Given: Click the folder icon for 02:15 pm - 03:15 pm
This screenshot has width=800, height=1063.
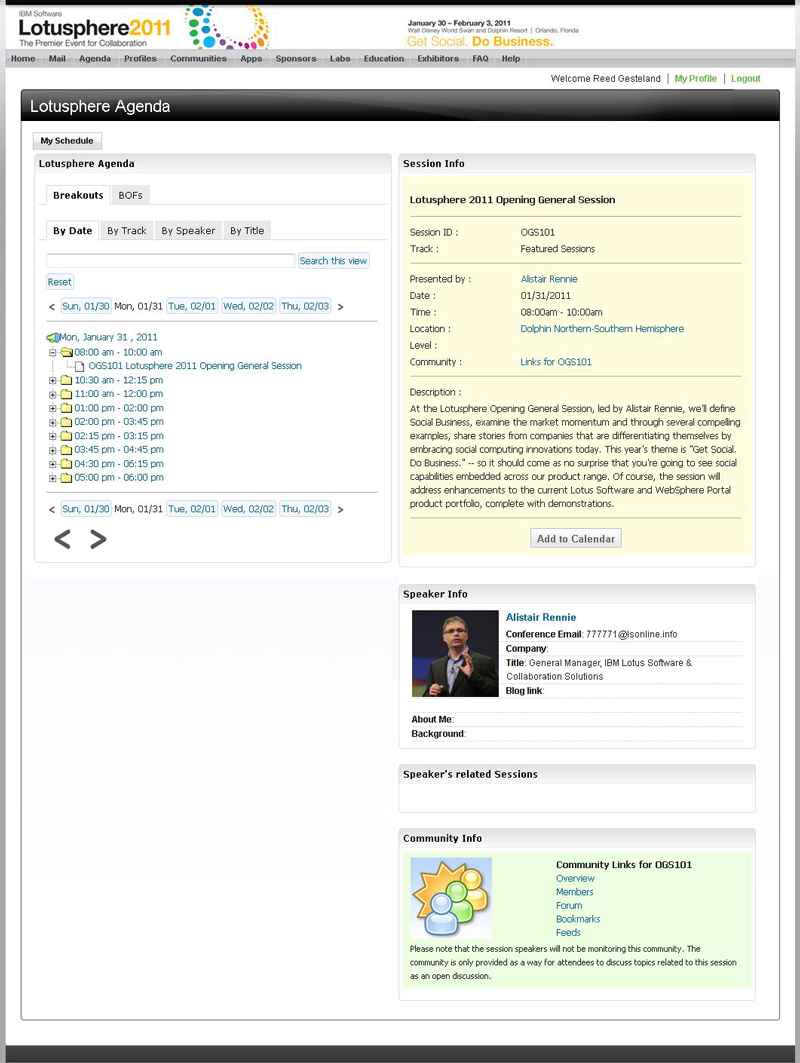Looking at the screenshot, I should pyautogui.click(x=66, y=436).
